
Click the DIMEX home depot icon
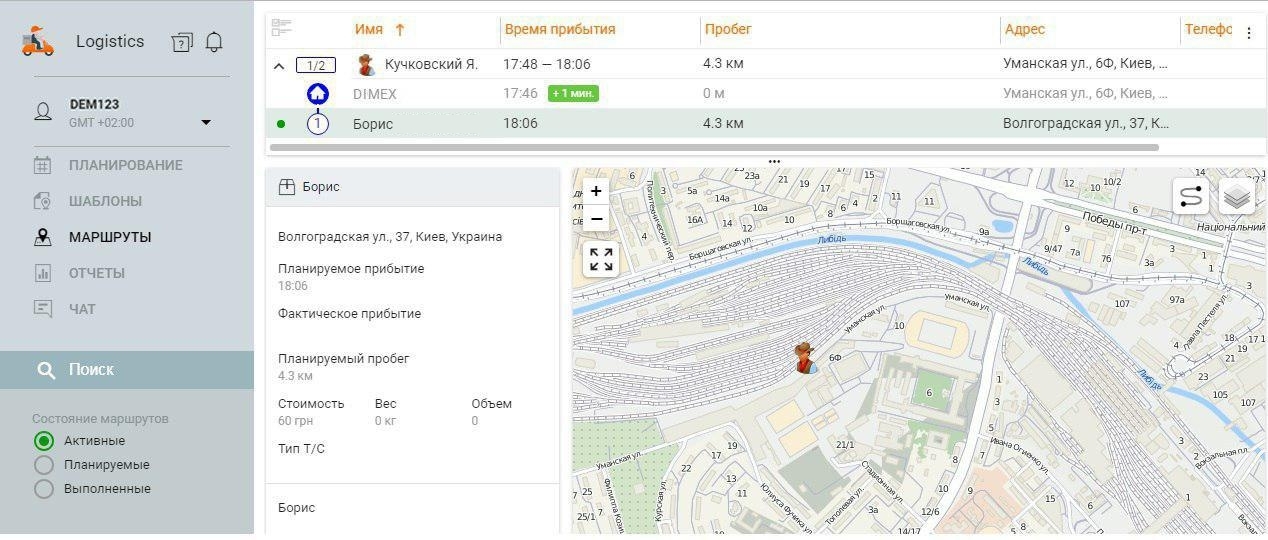[x=317, y=94]
